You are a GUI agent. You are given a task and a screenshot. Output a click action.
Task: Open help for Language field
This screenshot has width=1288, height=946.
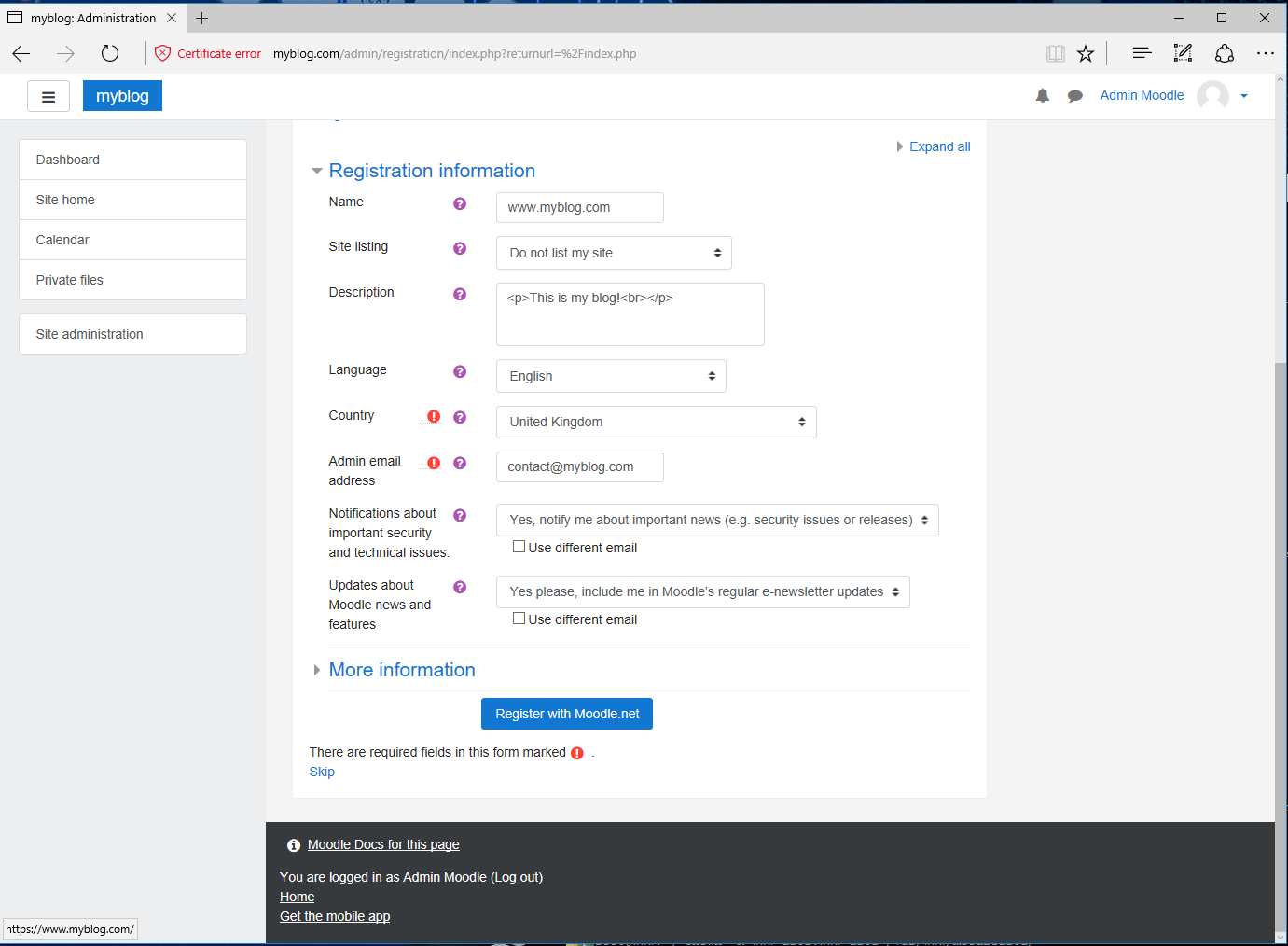[460, 371]
